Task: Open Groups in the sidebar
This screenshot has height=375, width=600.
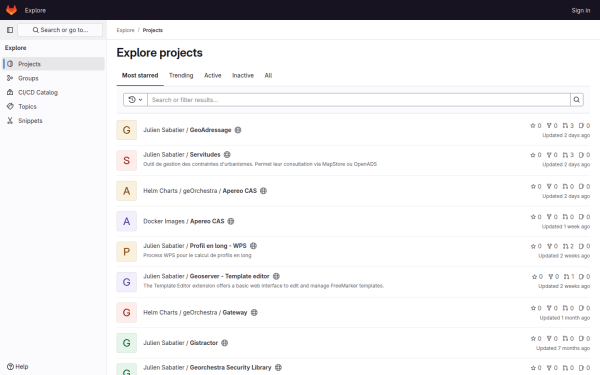Action: pos(54,78)
